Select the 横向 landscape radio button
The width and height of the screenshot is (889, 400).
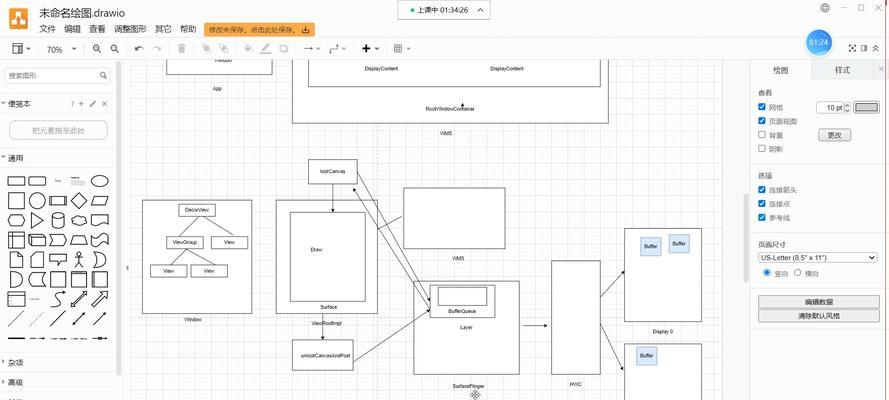point(797,273)
